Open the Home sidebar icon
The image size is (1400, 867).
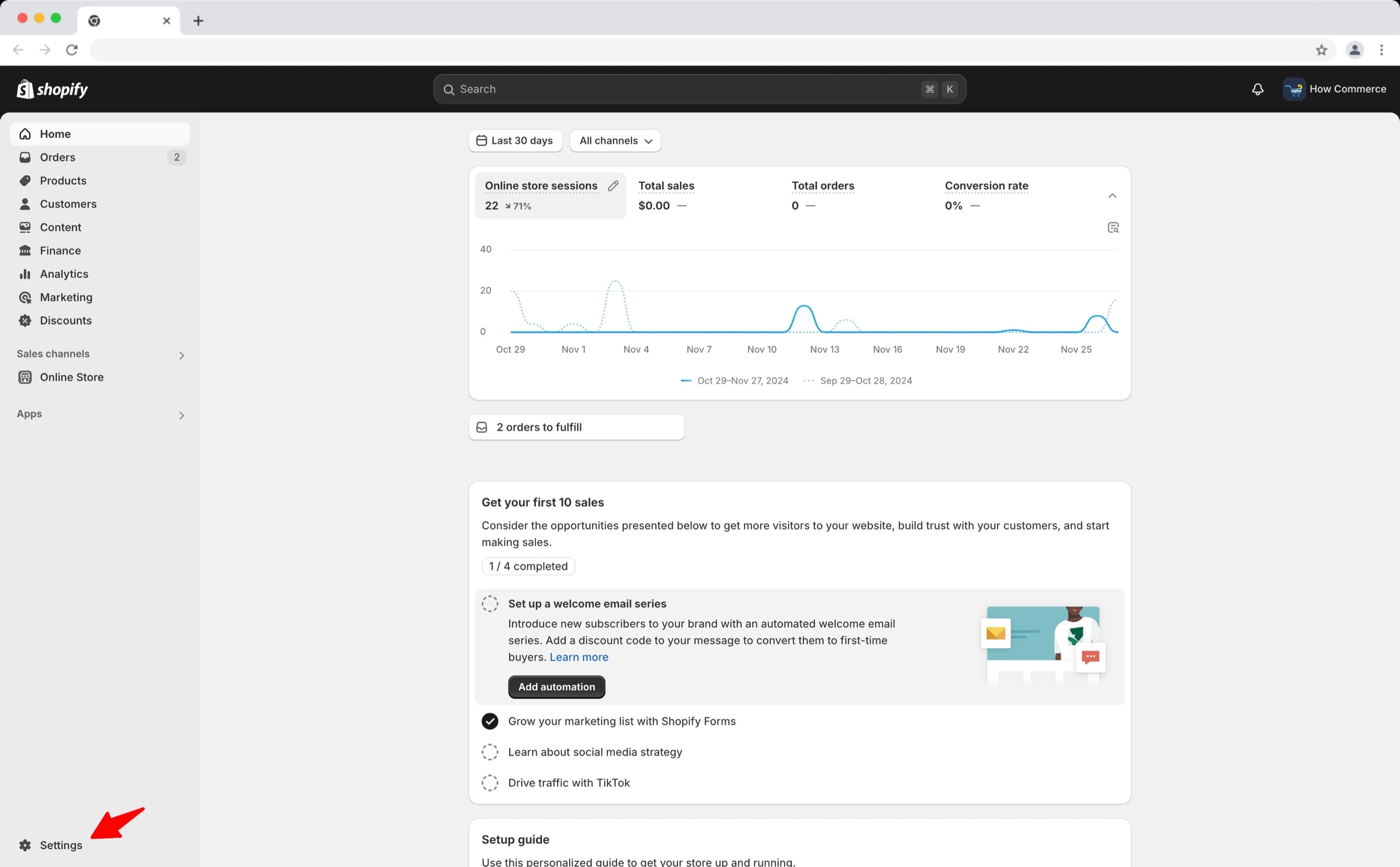tap(25, 134)
